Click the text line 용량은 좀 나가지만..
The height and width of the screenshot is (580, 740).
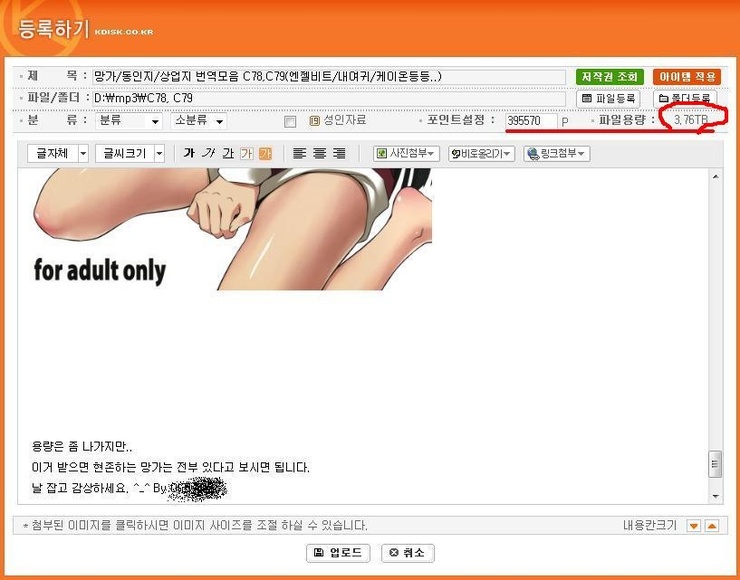(x=82, y=446)
